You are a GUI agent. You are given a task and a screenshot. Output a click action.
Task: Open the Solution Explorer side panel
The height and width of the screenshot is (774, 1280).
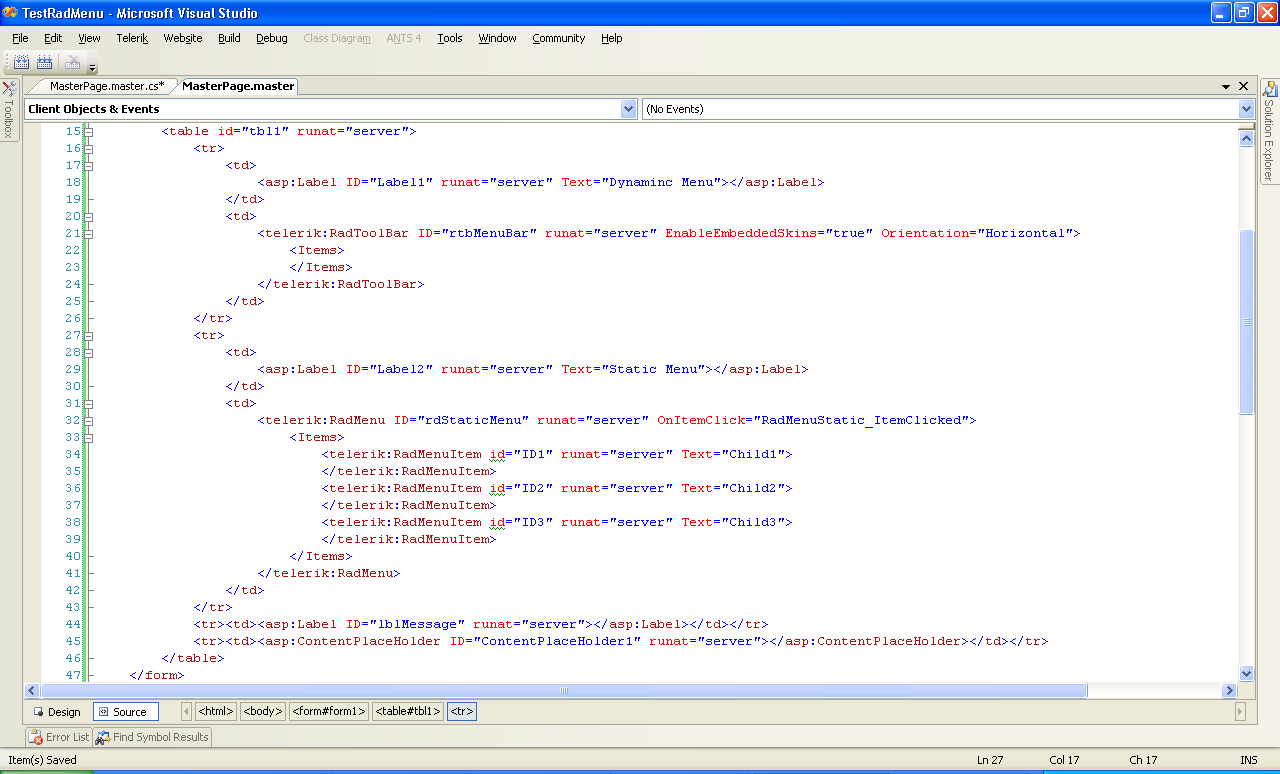pos(1270,130)
